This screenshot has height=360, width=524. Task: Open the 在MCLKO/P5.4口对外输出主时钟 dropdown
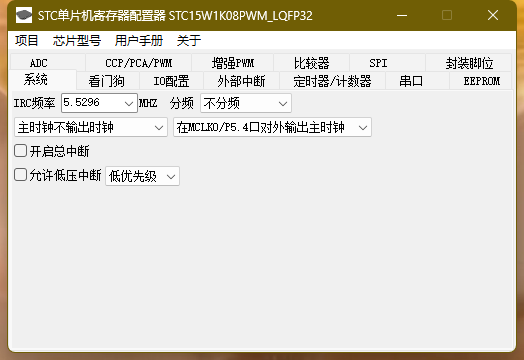272,127
